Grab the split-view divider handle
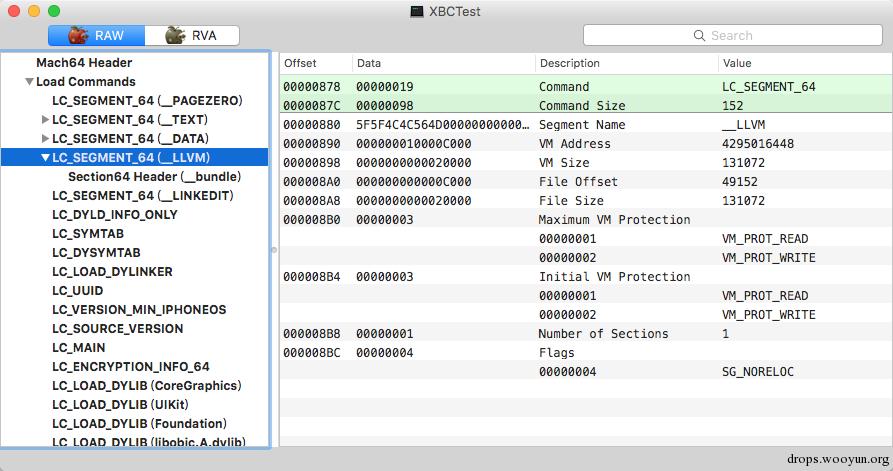Viewport: 893px width, 471px height. point(274,249)
